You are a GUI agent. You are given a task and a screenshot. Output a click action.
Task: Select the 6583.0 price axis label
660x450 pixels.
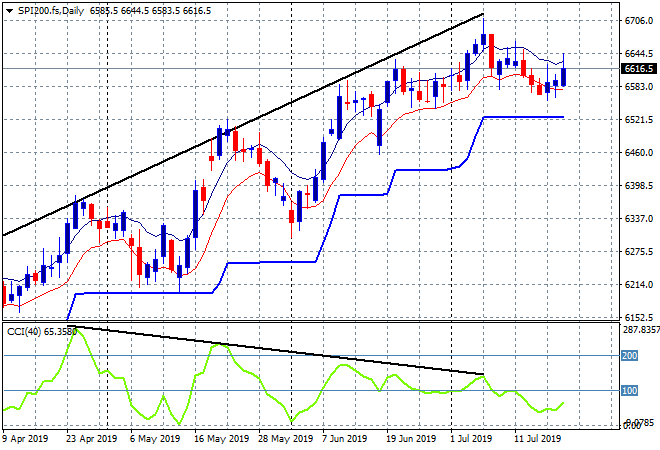click(639, 87)
